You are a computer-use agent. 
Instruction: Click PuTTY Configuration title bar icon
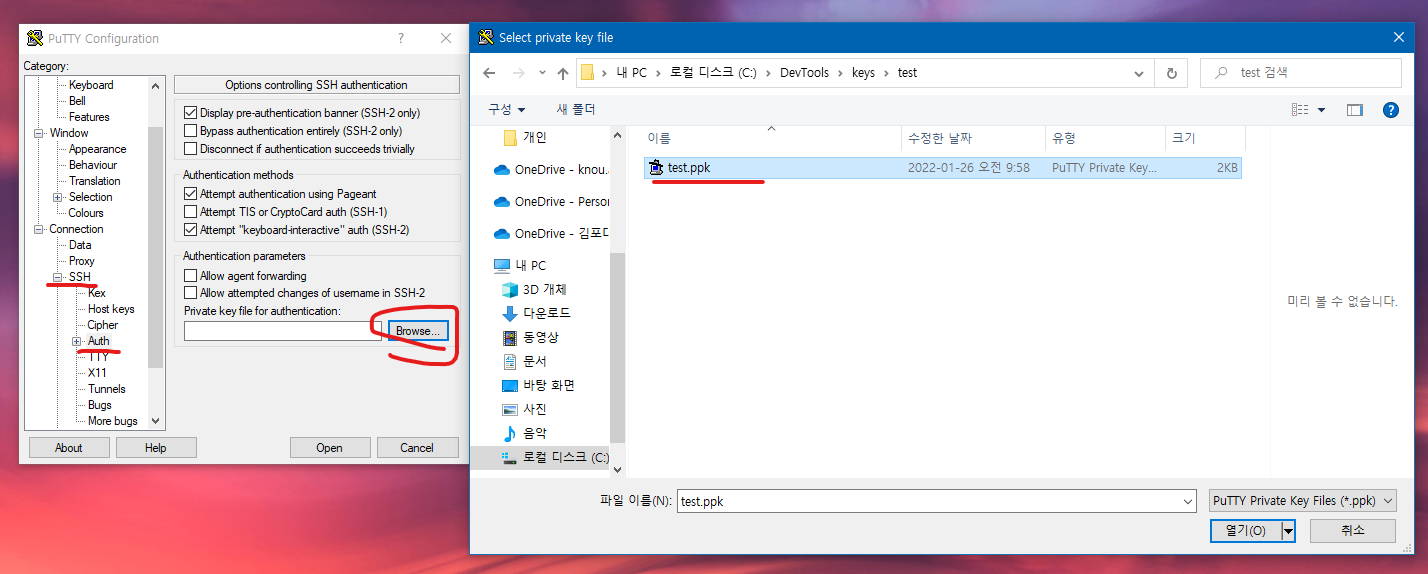pos(35,38)
